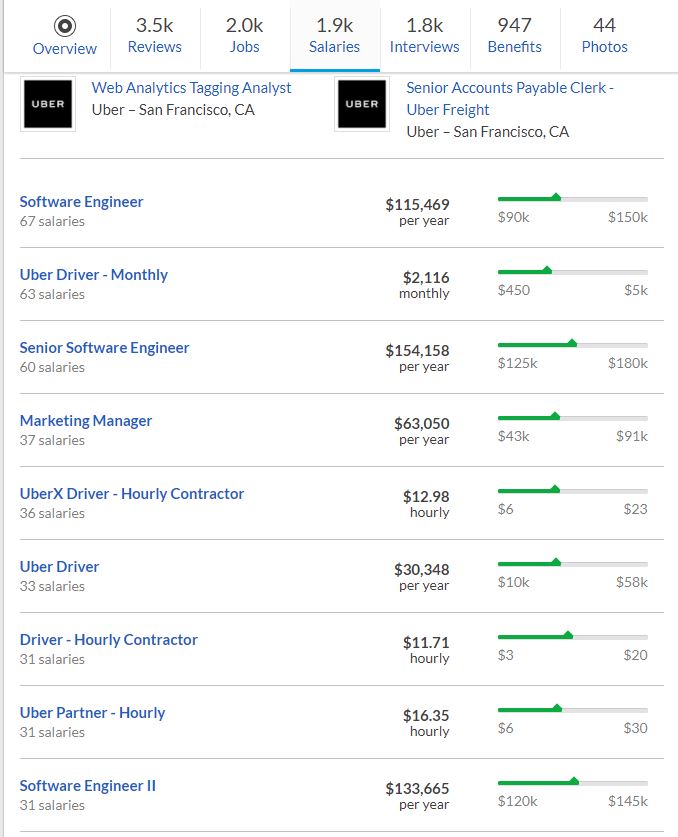The image size is (678, 837).
Task: Click the $63,050 per year figure
Action: click(422, 431)
